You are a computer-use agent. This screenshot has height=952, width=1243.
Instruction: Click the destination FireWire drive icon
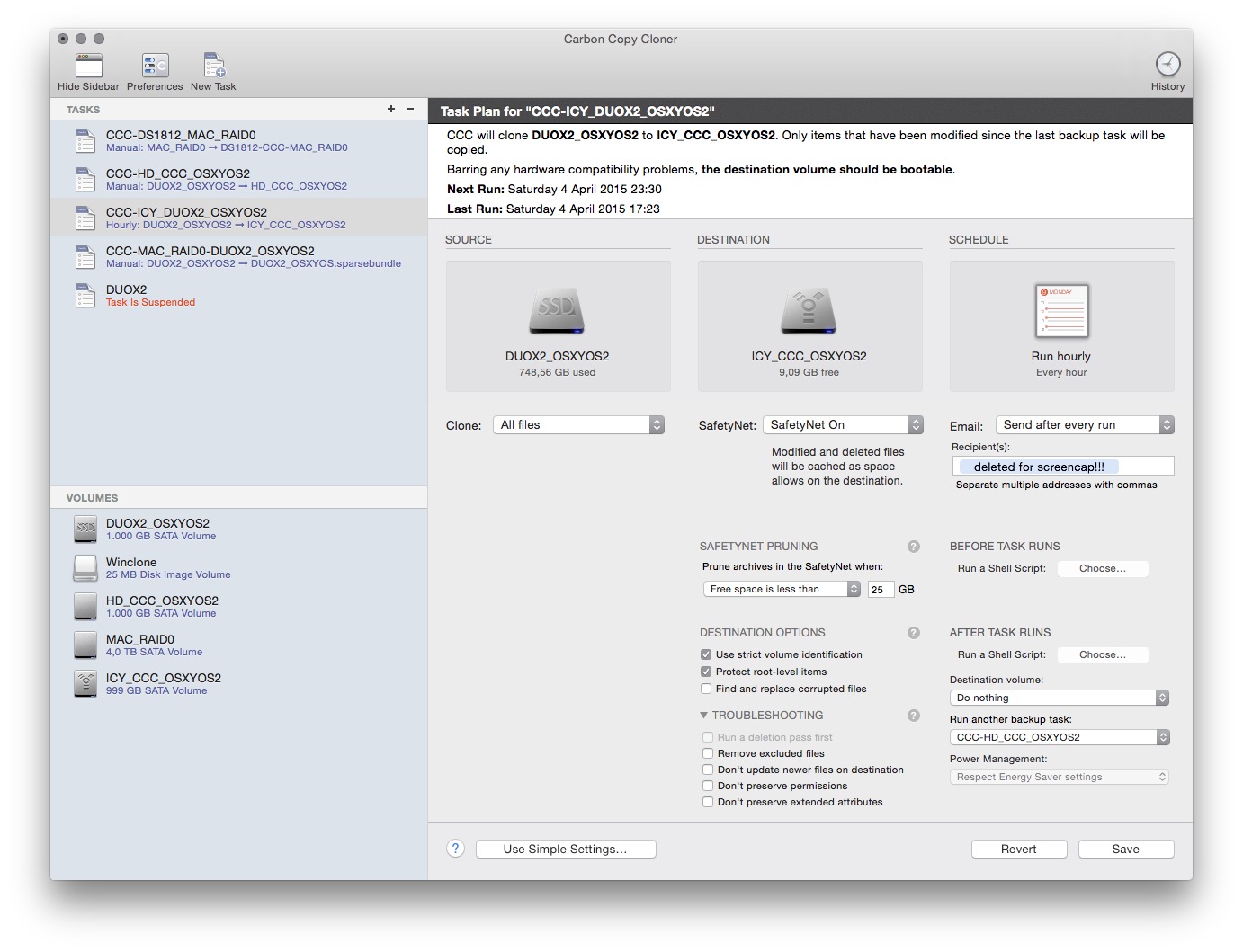click(809, 311)
